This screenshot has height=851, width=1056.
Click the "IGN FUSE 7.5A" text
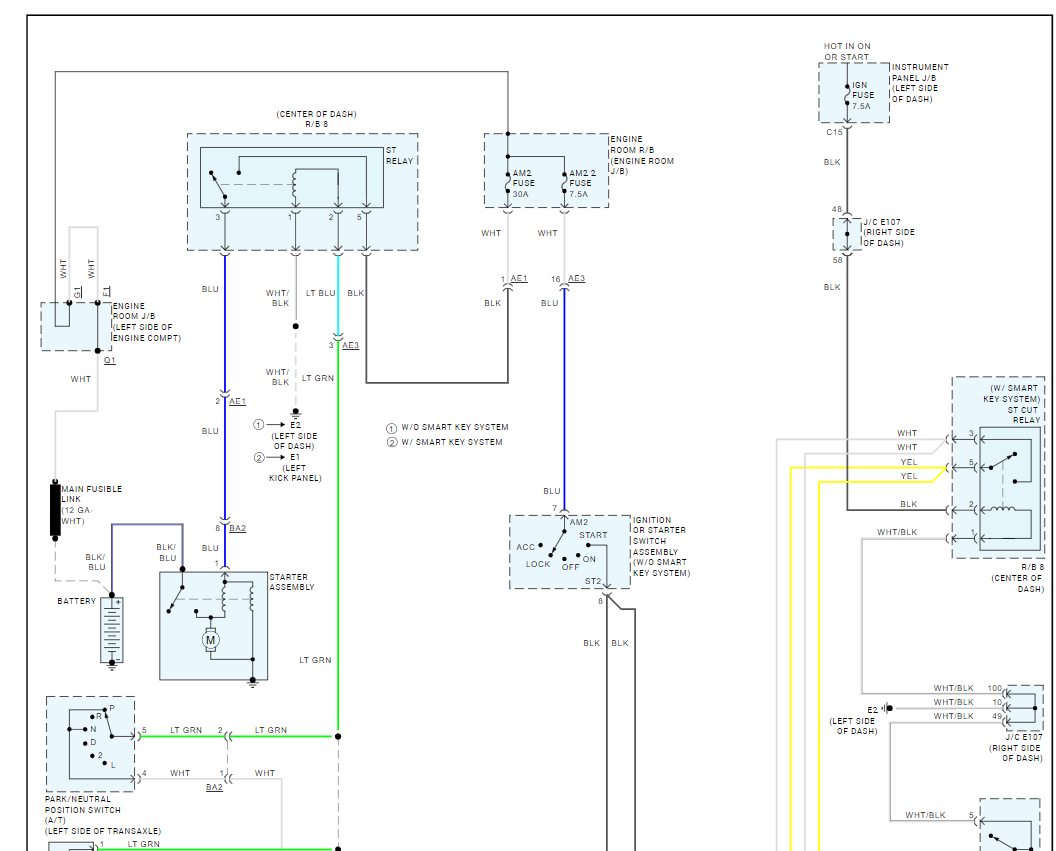click(x=863, y=96)
